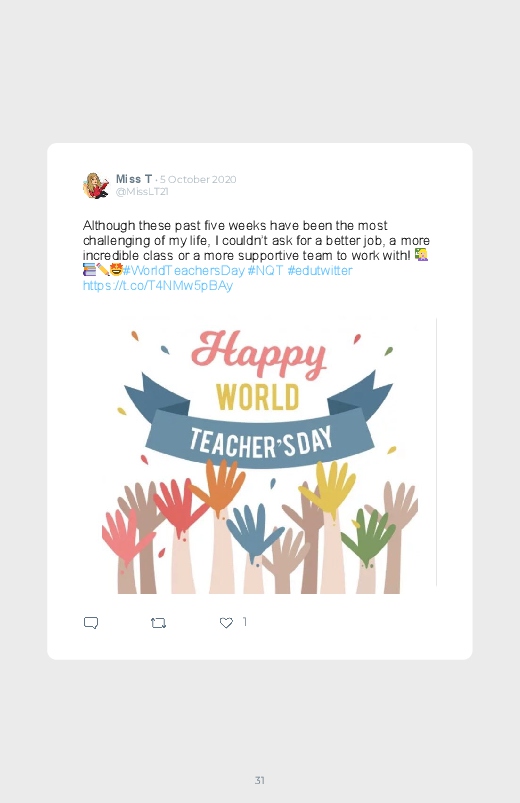Click the 5 October 2020 timestamp
Image resolution: width=520 pixels, height=803 pixels.
click(198, 179)
